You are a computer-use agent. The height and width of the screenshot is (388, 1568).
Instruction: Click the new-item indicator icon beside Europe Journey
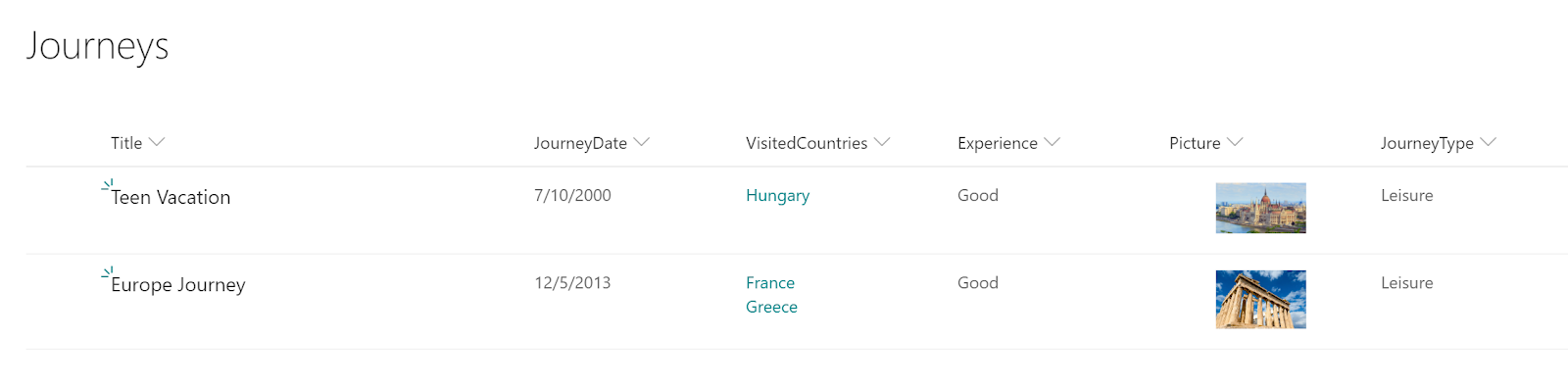pos(108,271)
